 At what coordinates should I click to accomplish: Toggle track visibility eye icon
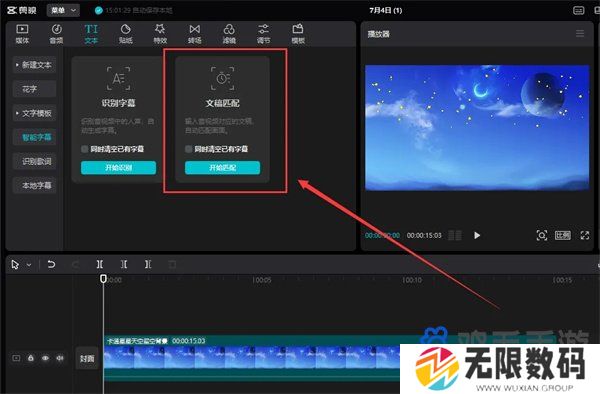pos(45,358)
